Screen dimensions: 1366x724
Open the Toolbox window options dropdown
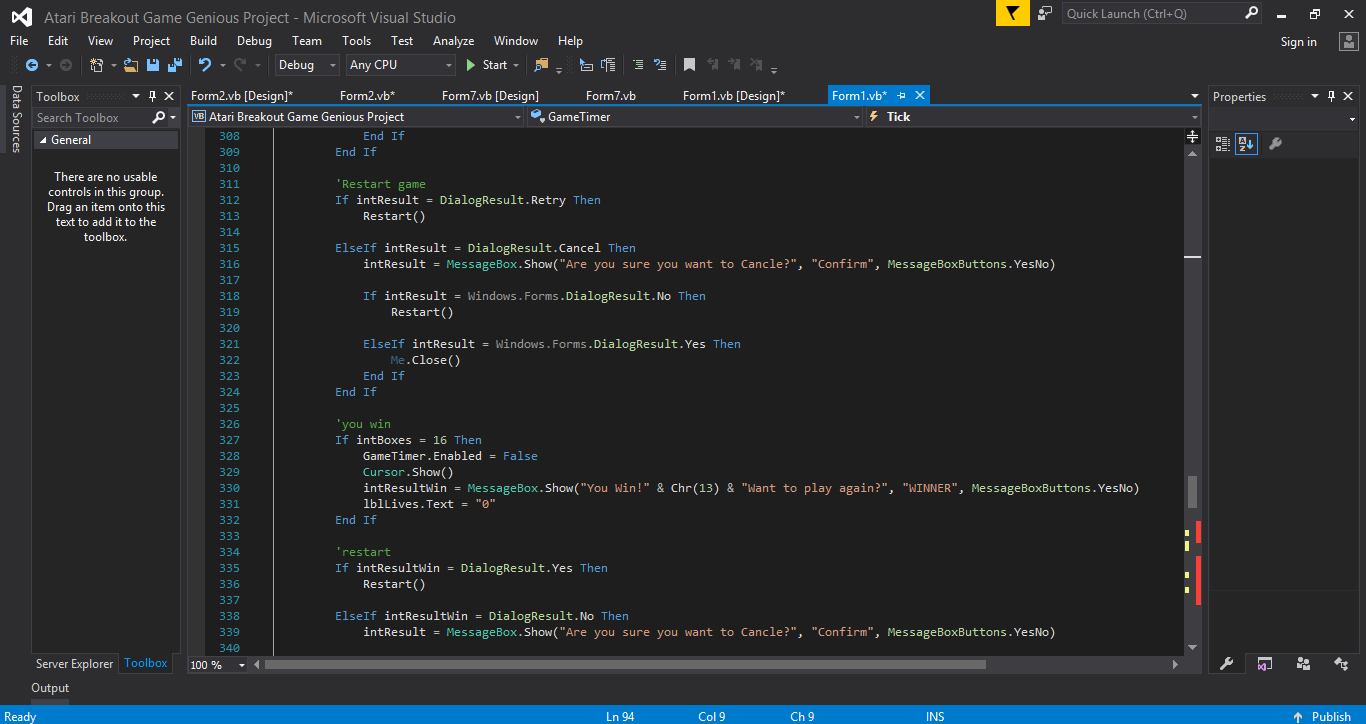point(136,96)
